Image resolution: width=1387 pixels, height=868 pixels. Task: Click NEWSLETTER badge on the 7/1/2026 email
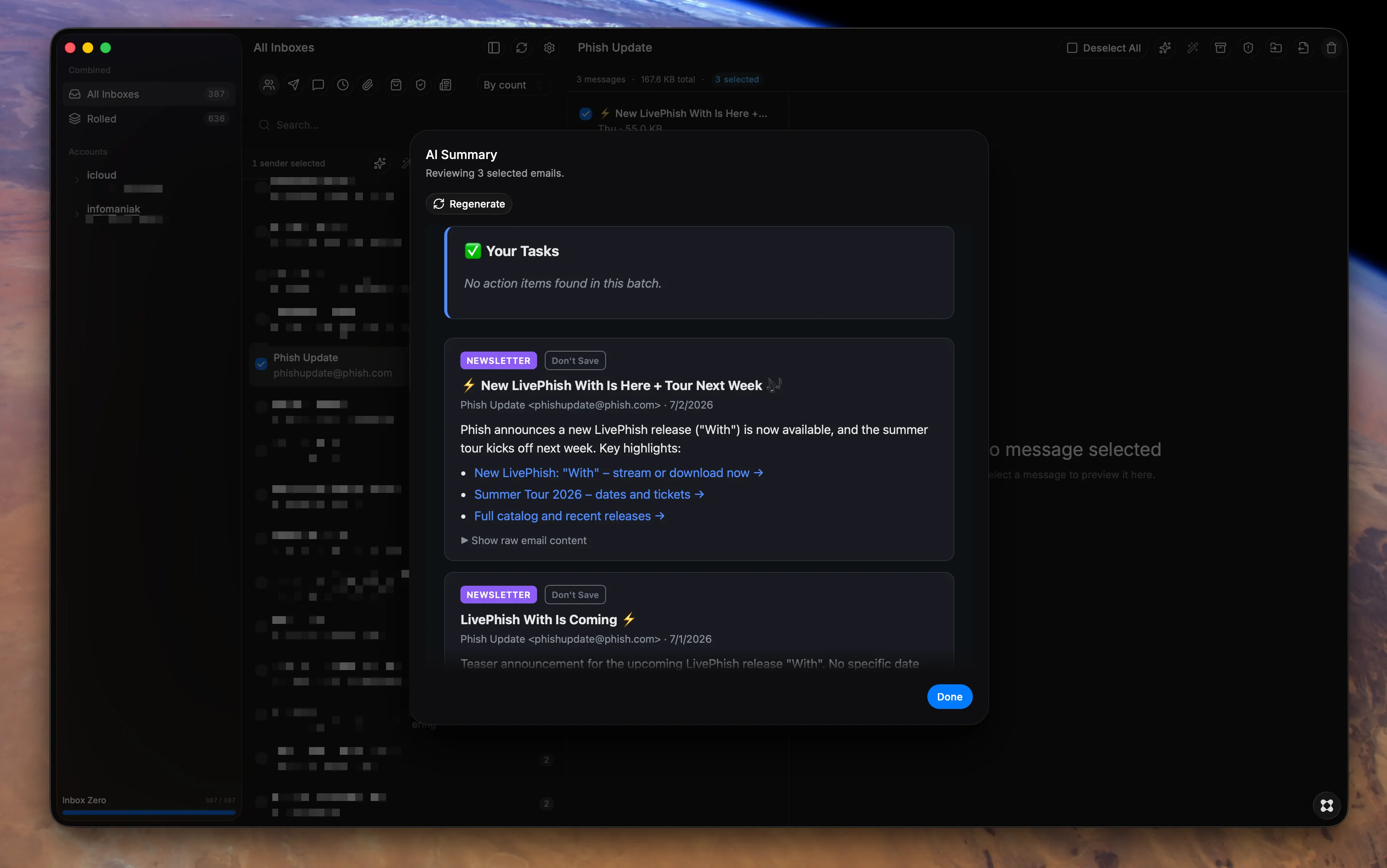[498, 595]
